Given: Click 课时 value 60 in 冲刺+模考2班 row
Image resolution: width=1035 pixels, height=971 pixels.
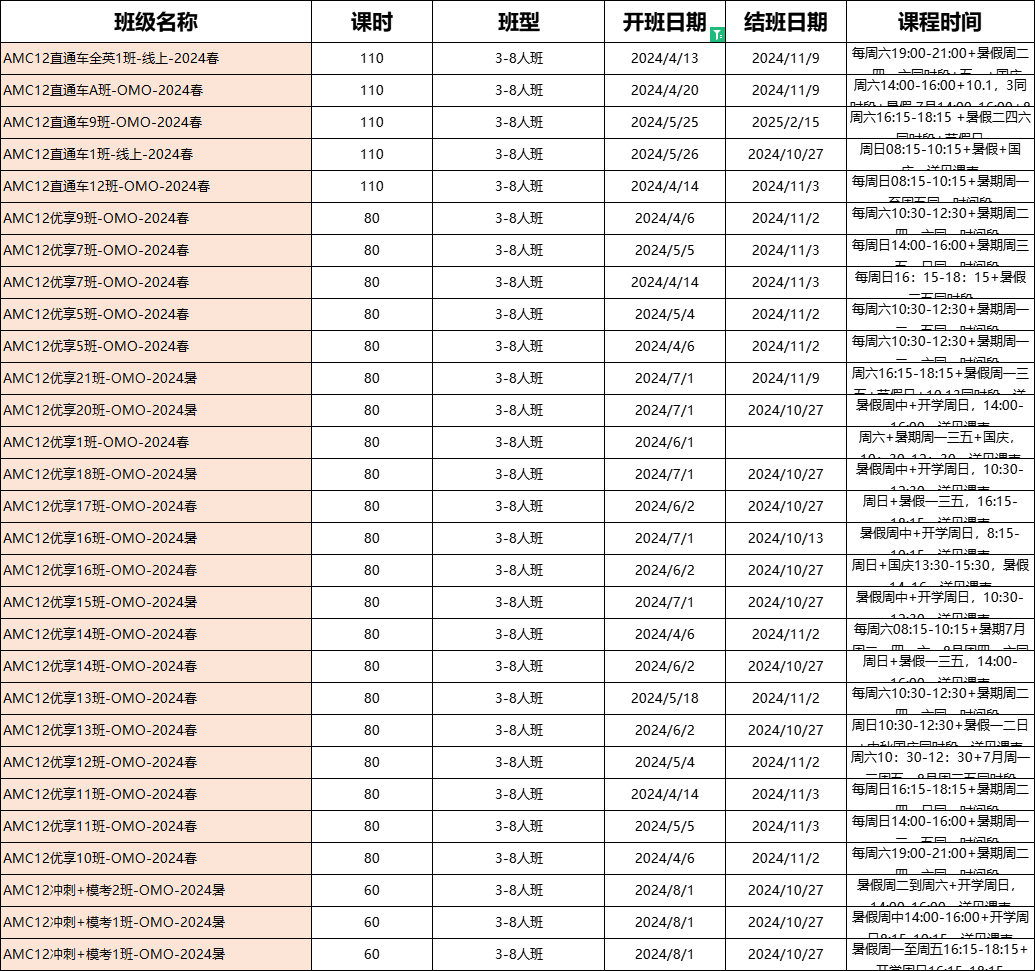Looking at the screenshot, I should 372,890.
